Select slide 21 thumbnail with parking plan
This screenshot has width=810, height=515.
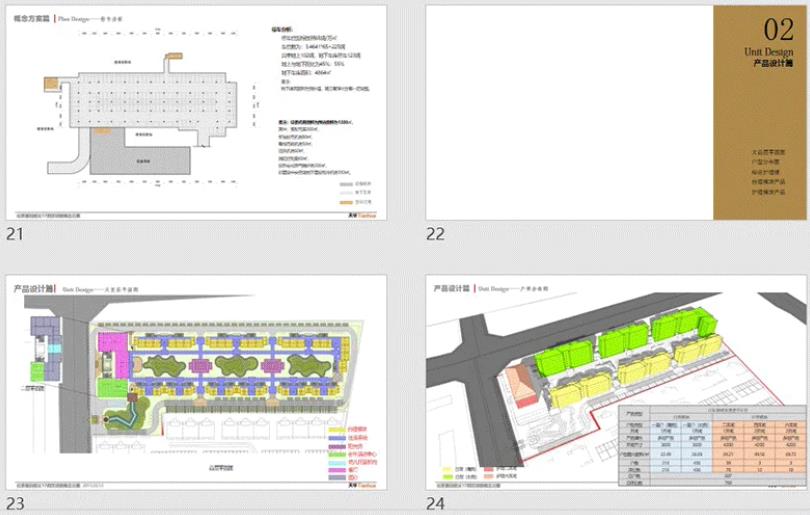click(196, 113)
